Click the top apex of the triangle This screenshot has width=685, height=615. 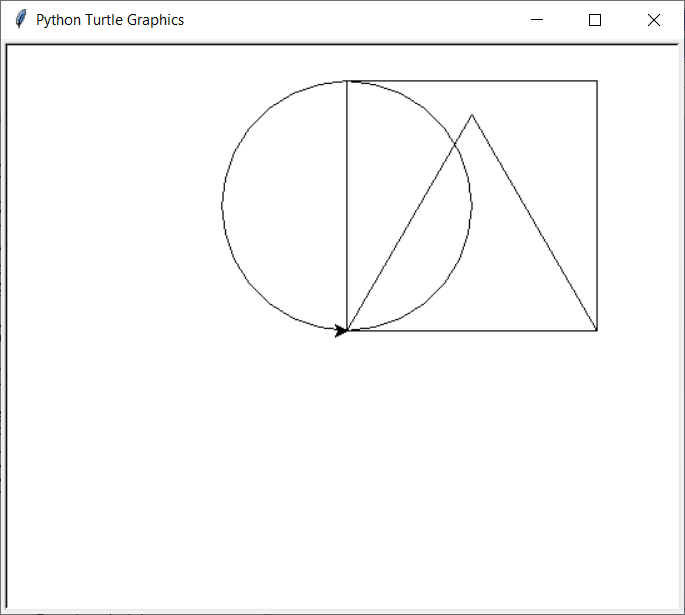472,115
